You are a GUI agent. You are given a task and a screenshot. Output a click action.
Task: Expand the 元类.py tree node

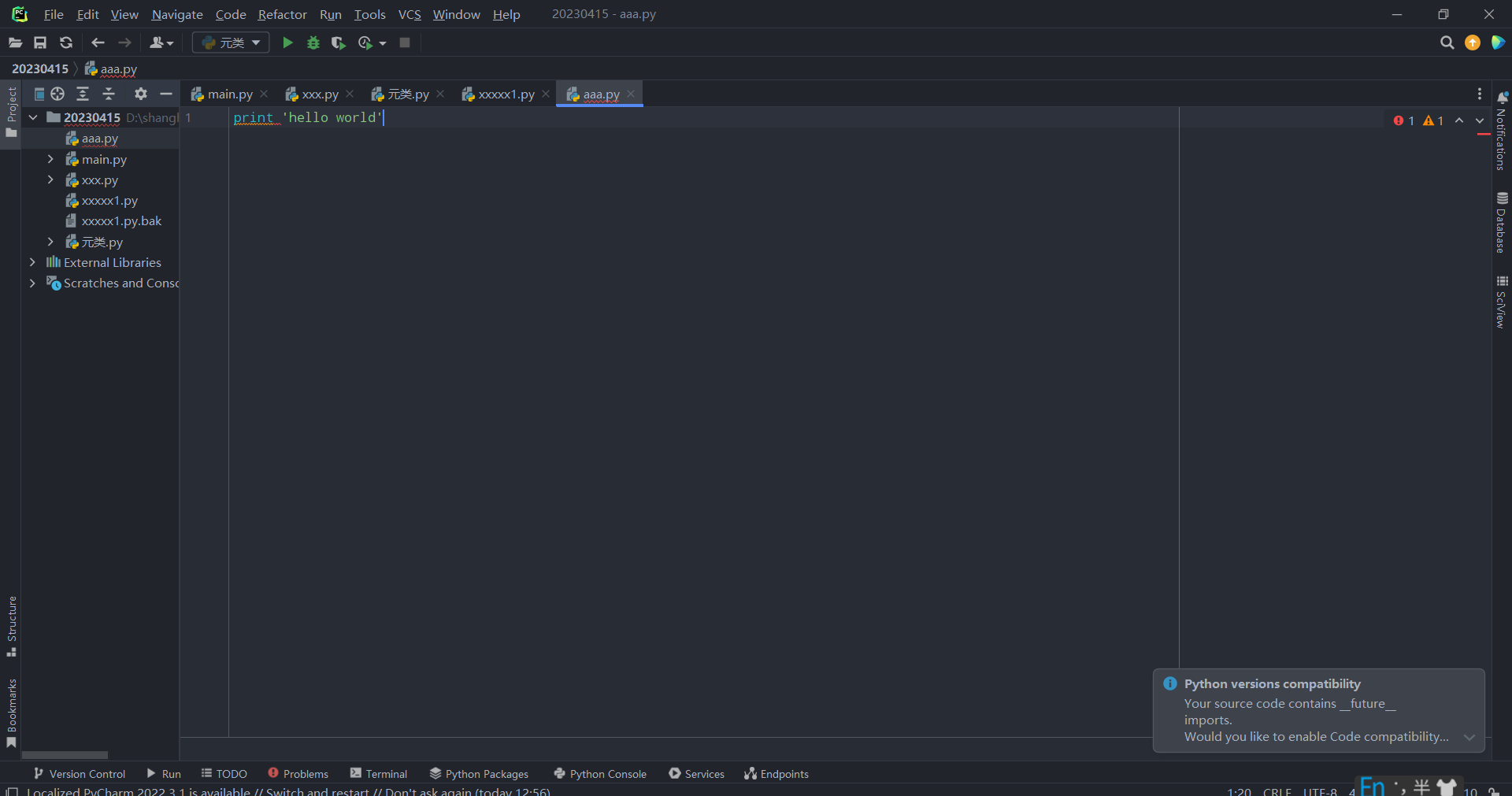tap(50, 242)
